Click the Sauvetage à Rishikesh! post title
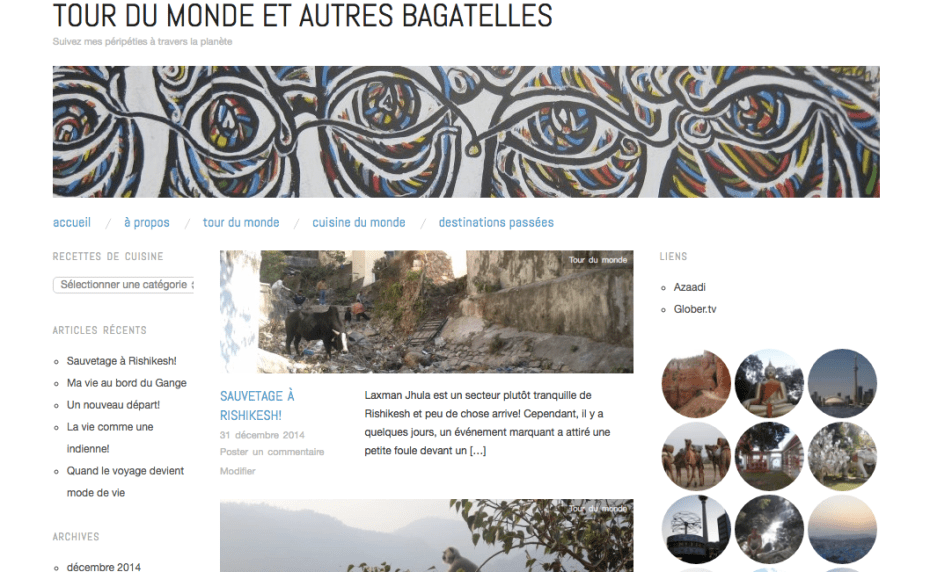The width and height of the screenshot is (930, 572). pos(257,405)
